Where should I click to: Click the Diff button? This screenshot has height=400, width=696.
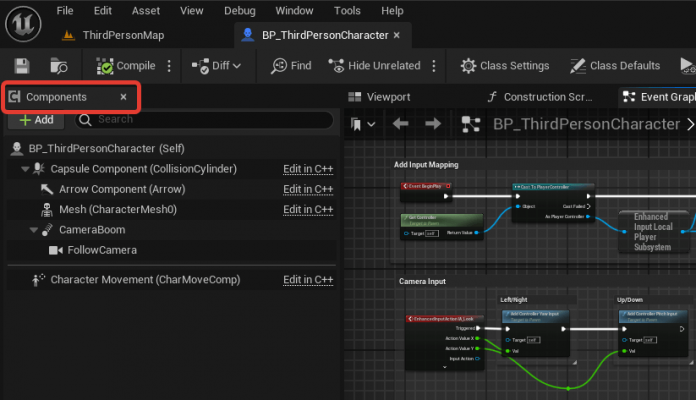pyautogui.click(x=211, y=66)
